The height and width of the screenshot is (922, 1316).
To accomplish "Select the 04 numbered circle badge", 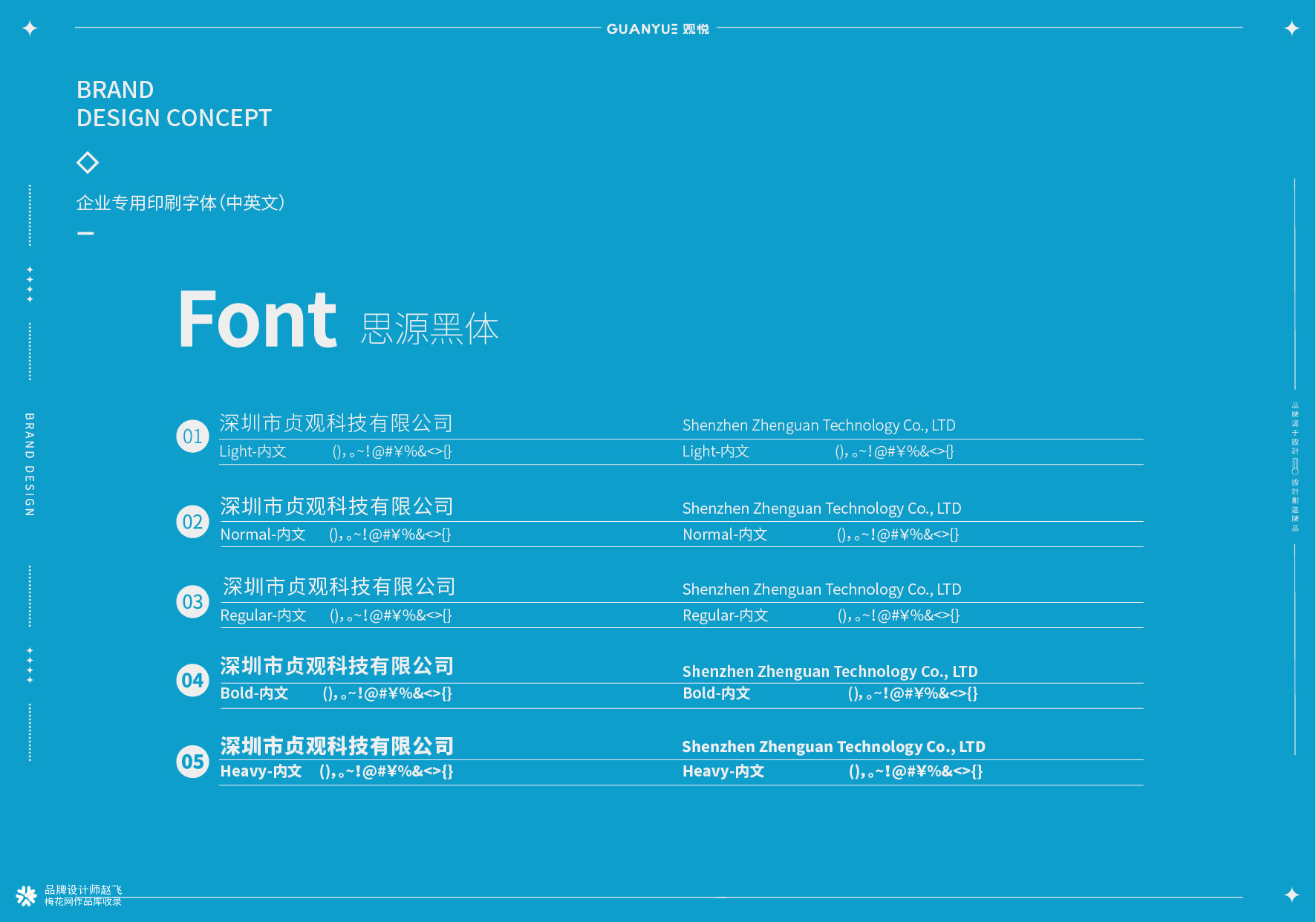I will 192,680.
